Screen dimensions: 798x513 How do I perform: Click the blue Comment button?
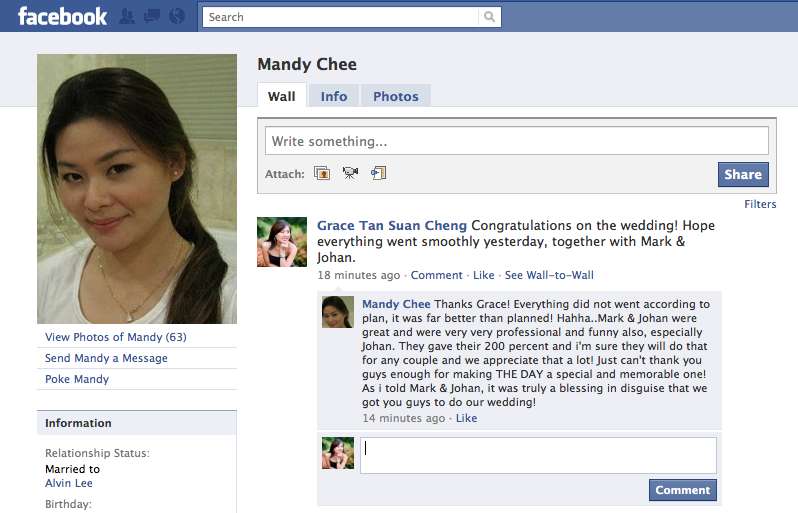click(x=682, y=490)
